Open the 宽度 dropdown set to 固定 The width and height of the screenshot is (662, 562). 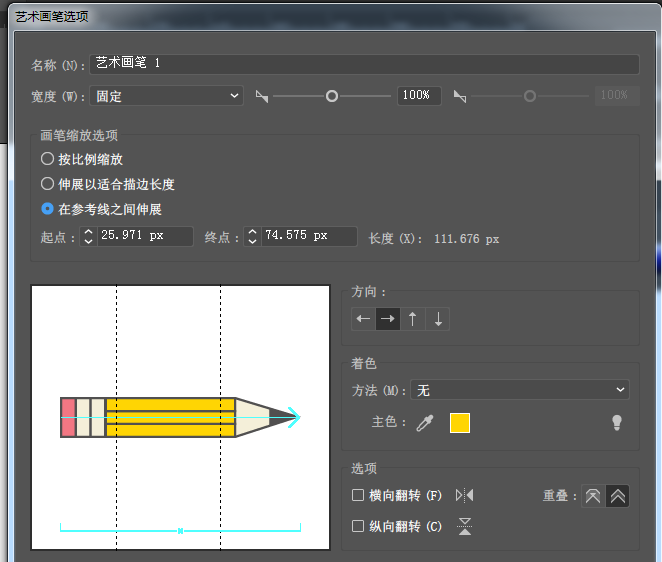coord(166,96)
